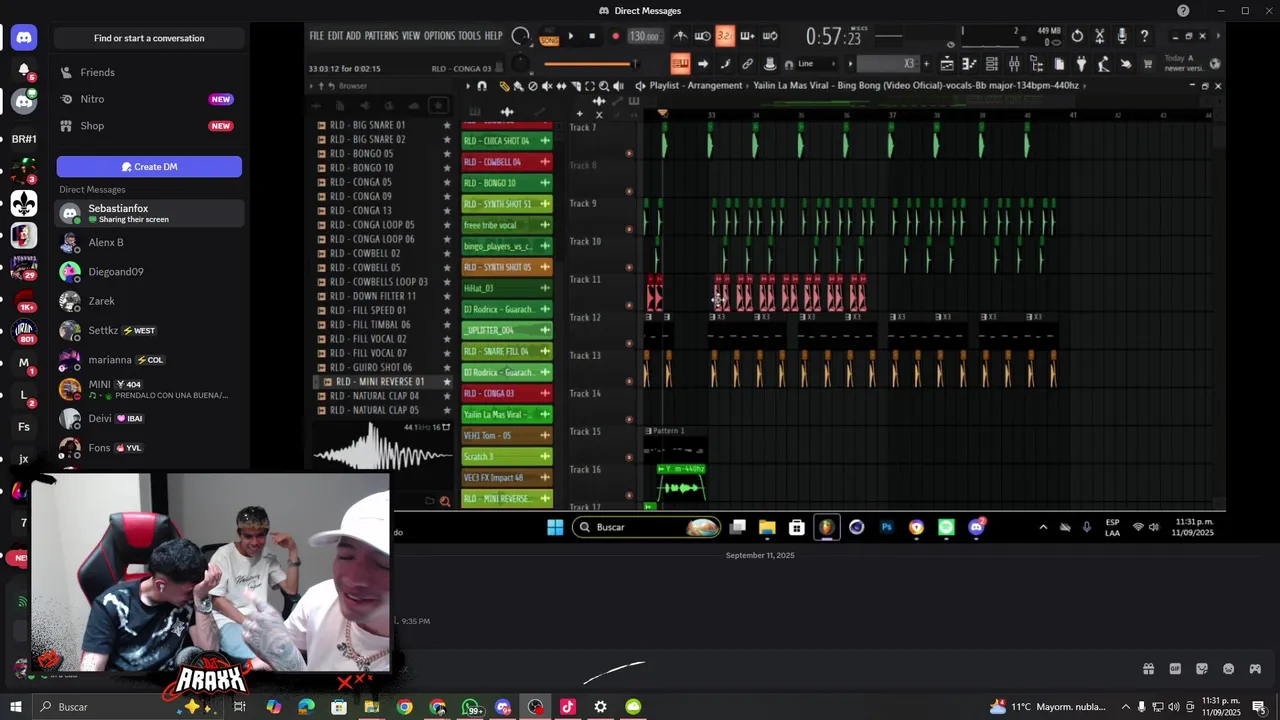Mute Track 9 with its dot

point(629,229)
